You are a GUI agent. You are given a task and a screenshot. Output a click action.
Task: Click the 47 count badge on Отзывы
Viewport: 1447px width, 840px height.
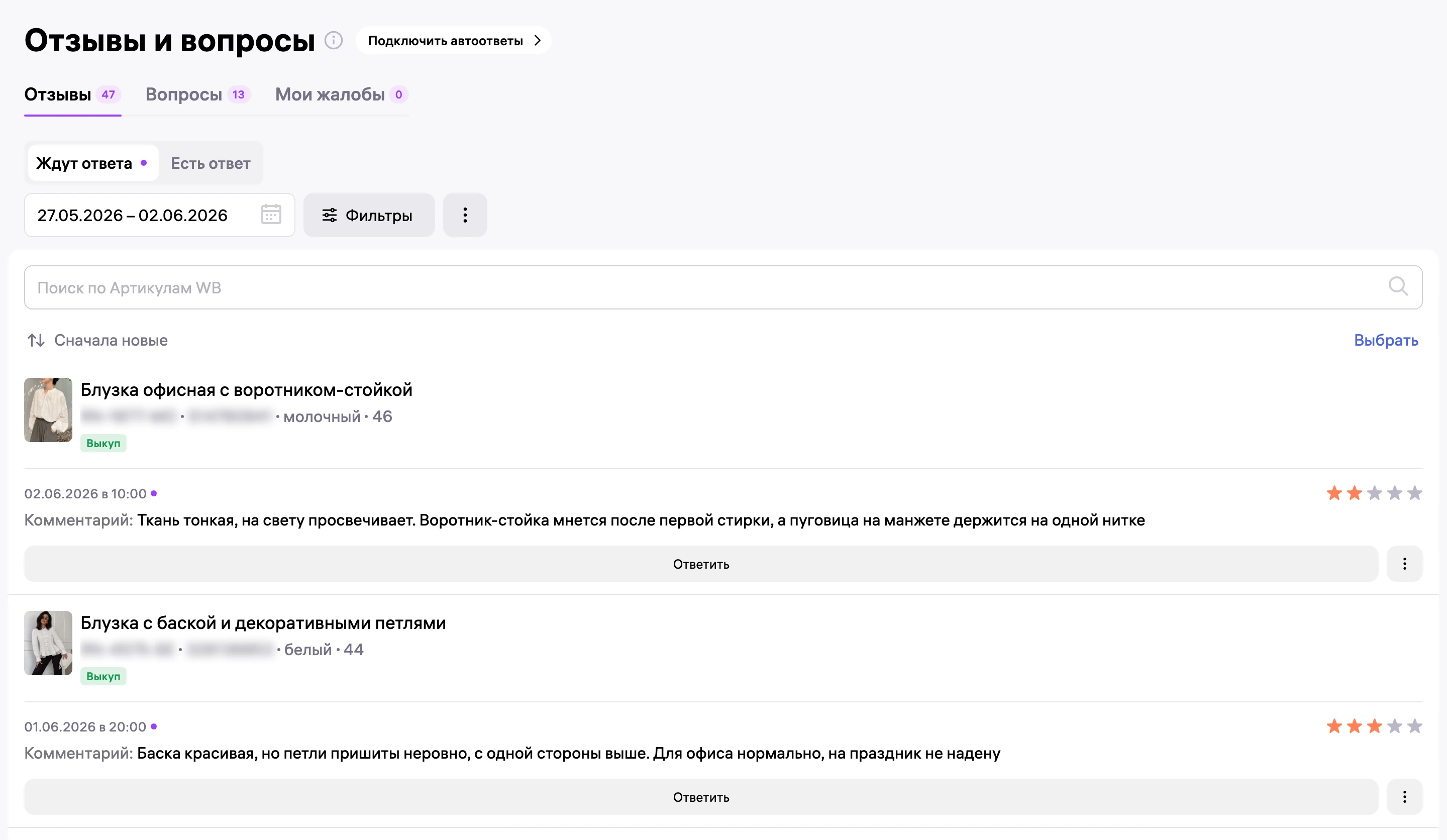point(108,94)
